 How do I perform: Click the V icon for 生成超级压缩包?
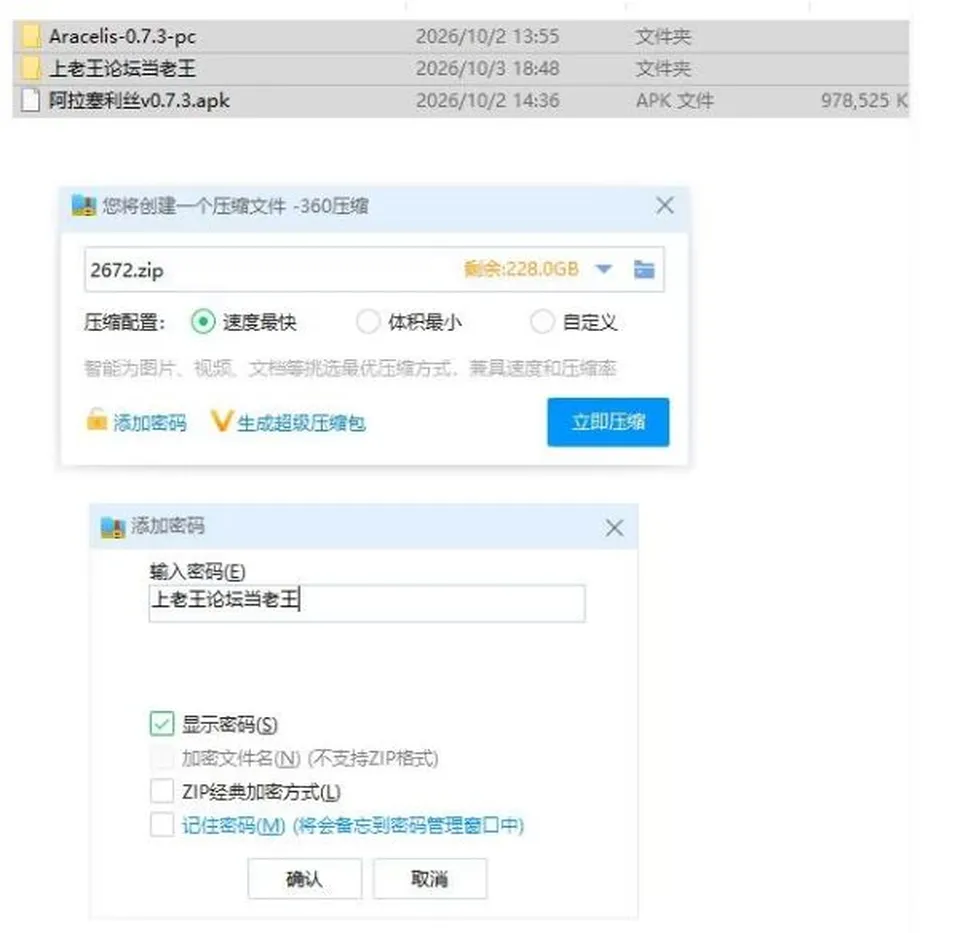[x=221, y=421]
